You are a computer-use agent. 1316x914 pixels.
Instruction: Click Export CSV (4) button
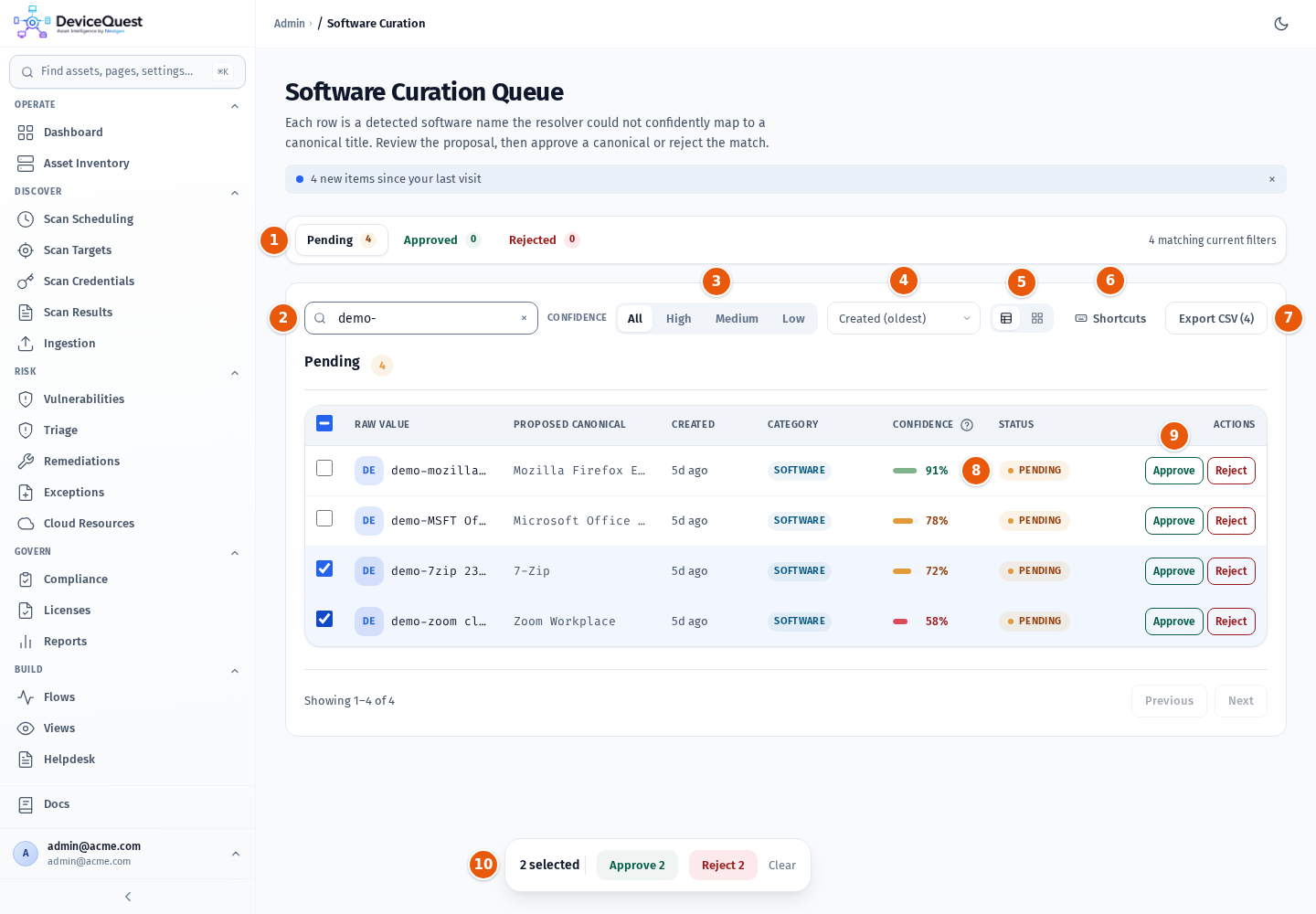coord(1216,318)
